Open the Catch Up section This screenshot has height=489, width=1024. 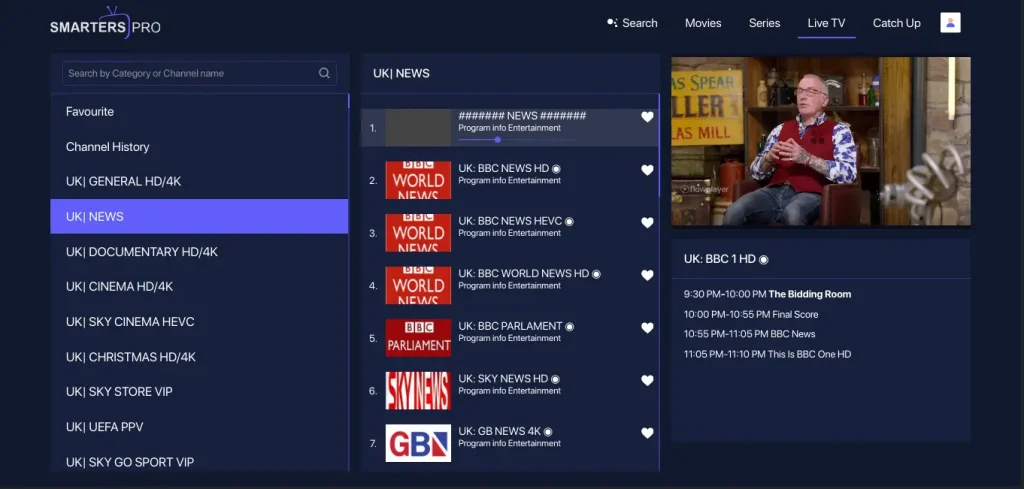(x=896, y=23)
